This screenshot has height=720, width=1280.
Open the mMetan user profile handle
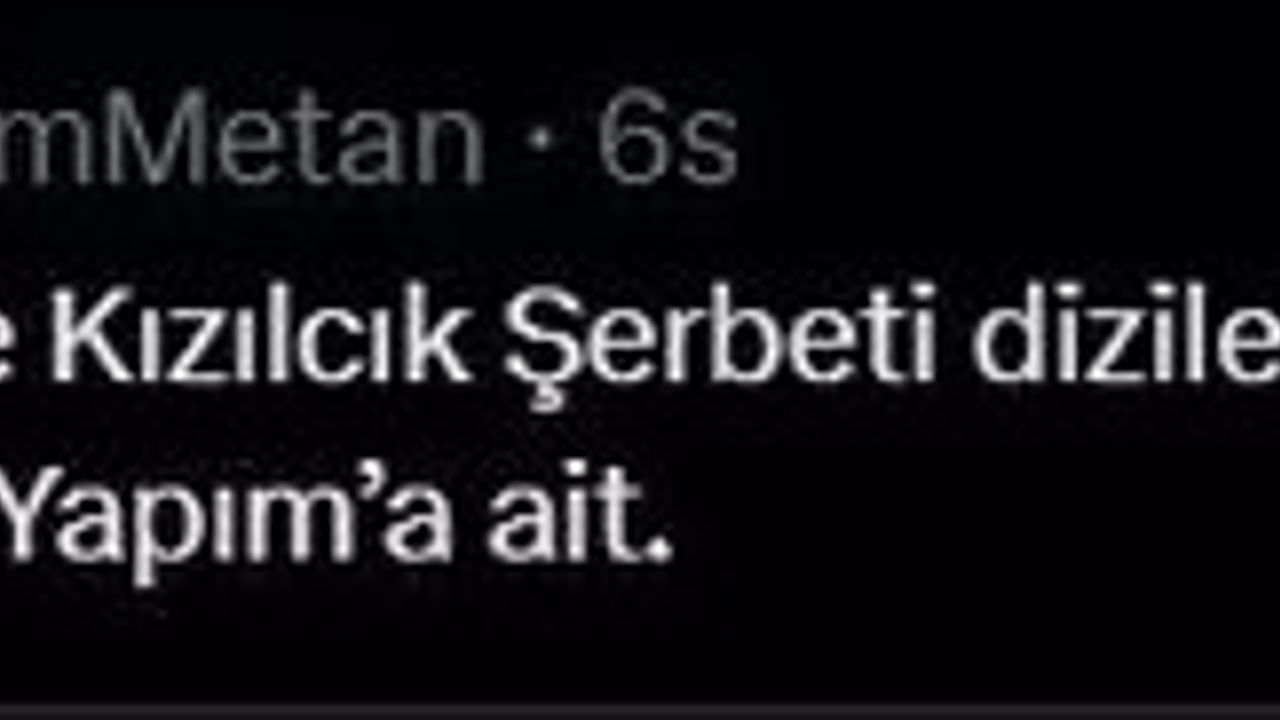point(242,141)
